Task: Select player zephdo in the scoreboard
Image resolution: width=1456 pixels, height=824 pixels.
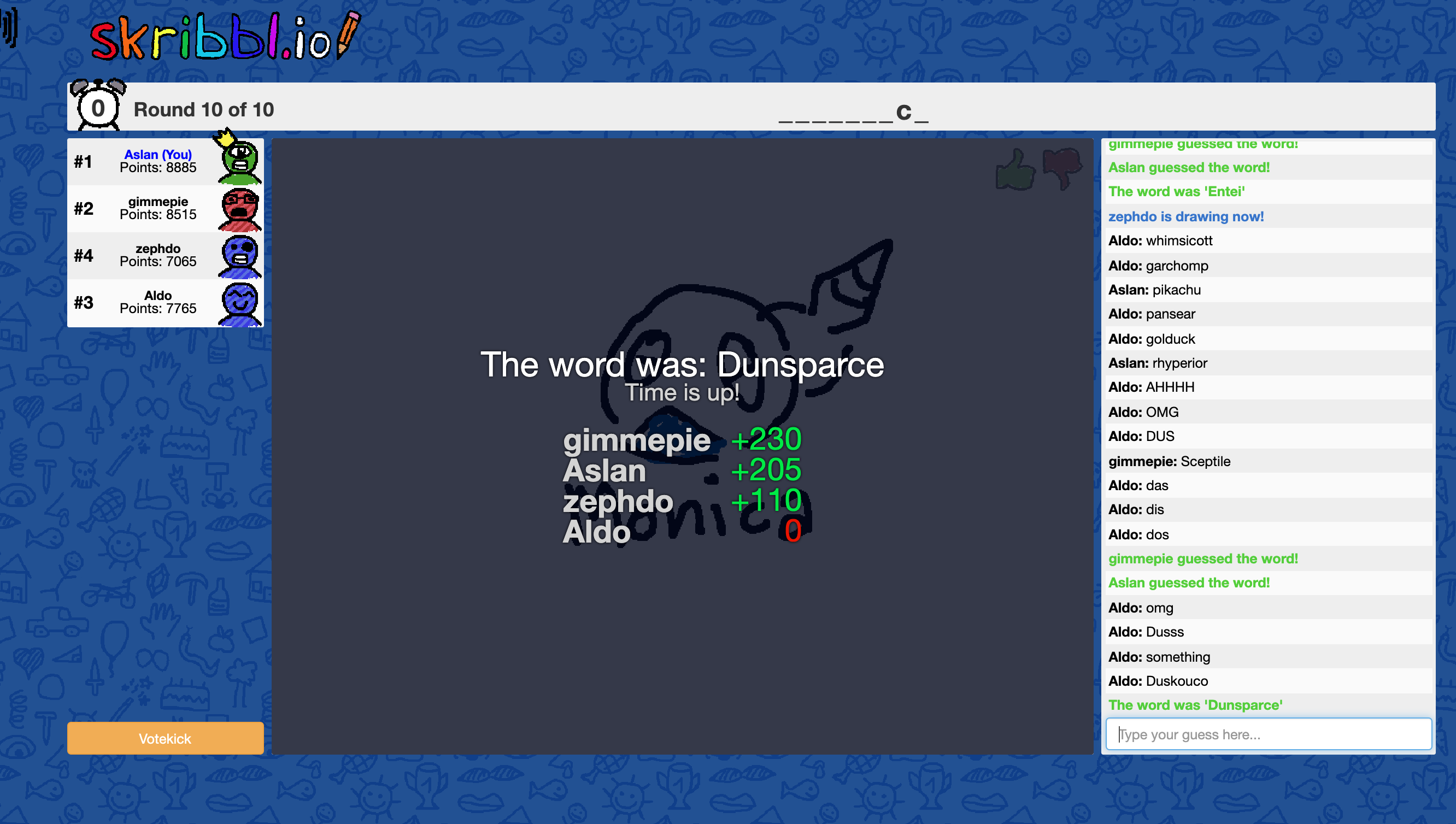Action: tap(158, 249)
